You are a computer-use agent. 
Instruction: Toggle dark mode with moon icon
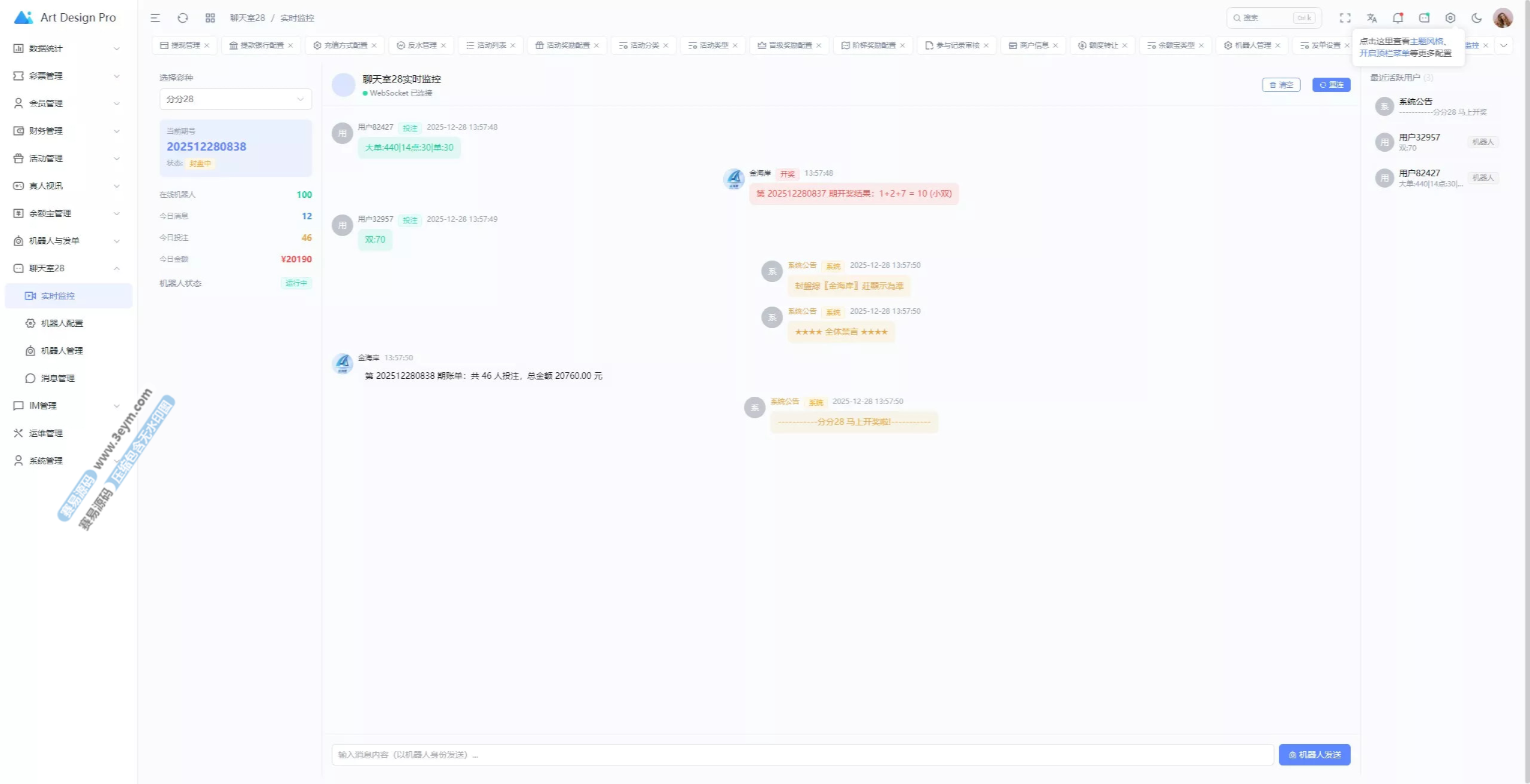(1476, 18)
